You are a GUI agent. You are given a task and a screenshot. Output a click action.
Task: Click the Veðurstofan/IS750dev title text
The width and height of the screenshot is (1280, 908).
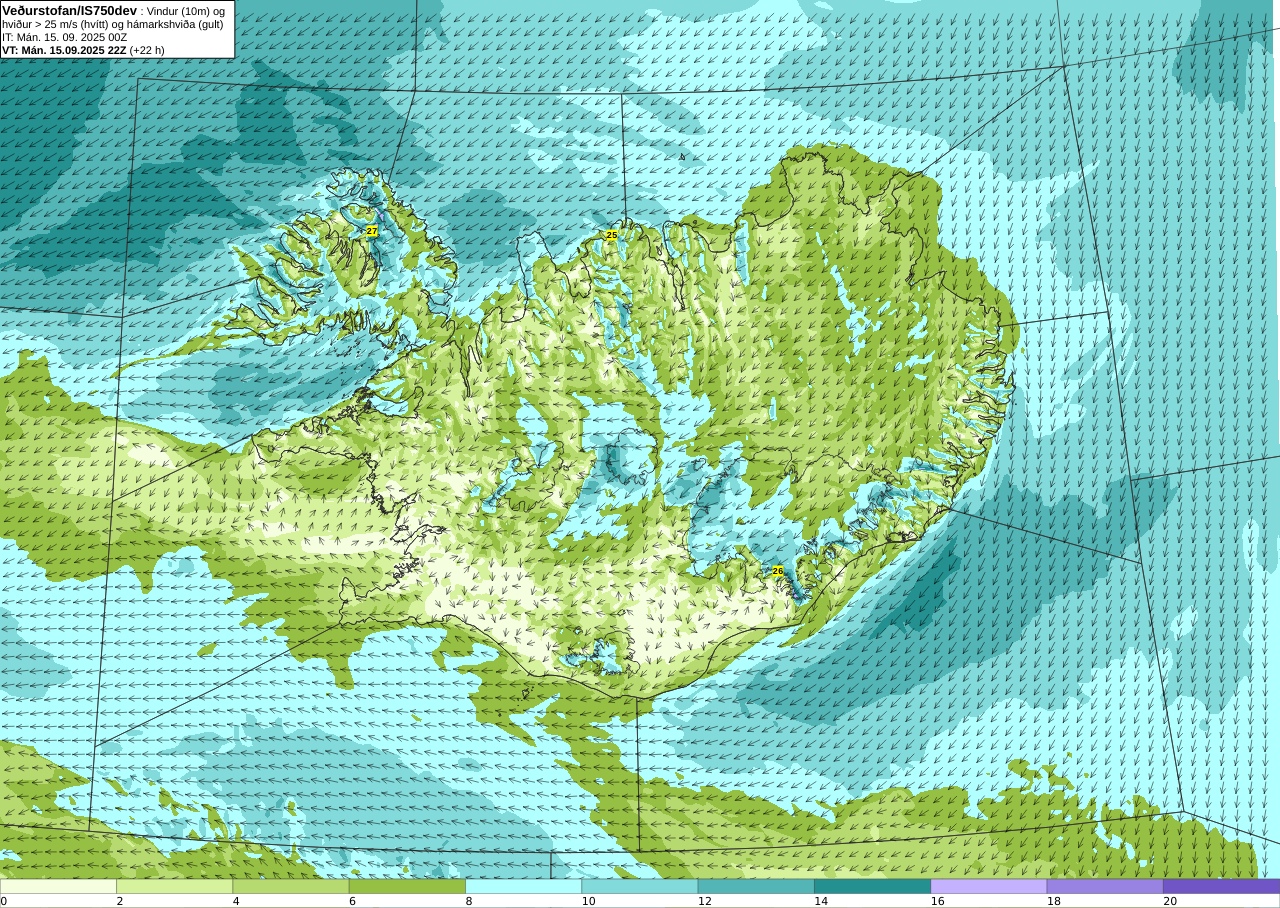point(70,10)
